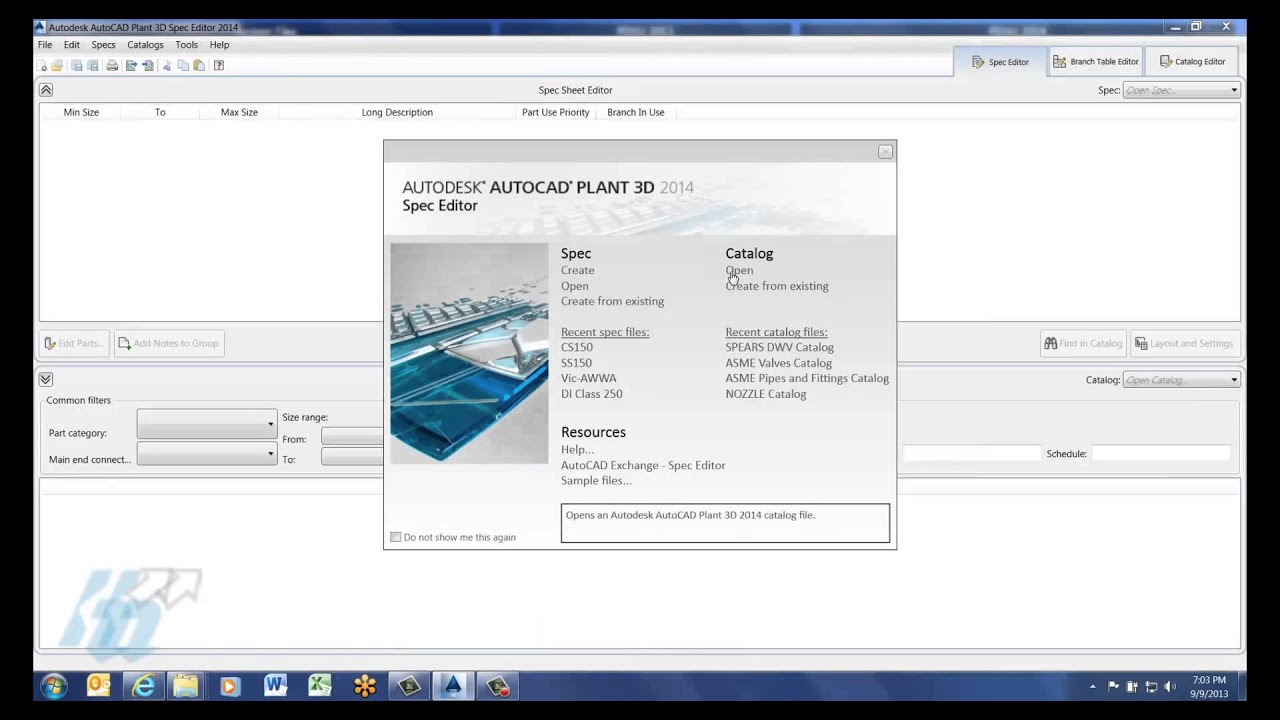1280x720 pixels.
Task: Click the Find in Catalog button
Action: coord(1083,343)
